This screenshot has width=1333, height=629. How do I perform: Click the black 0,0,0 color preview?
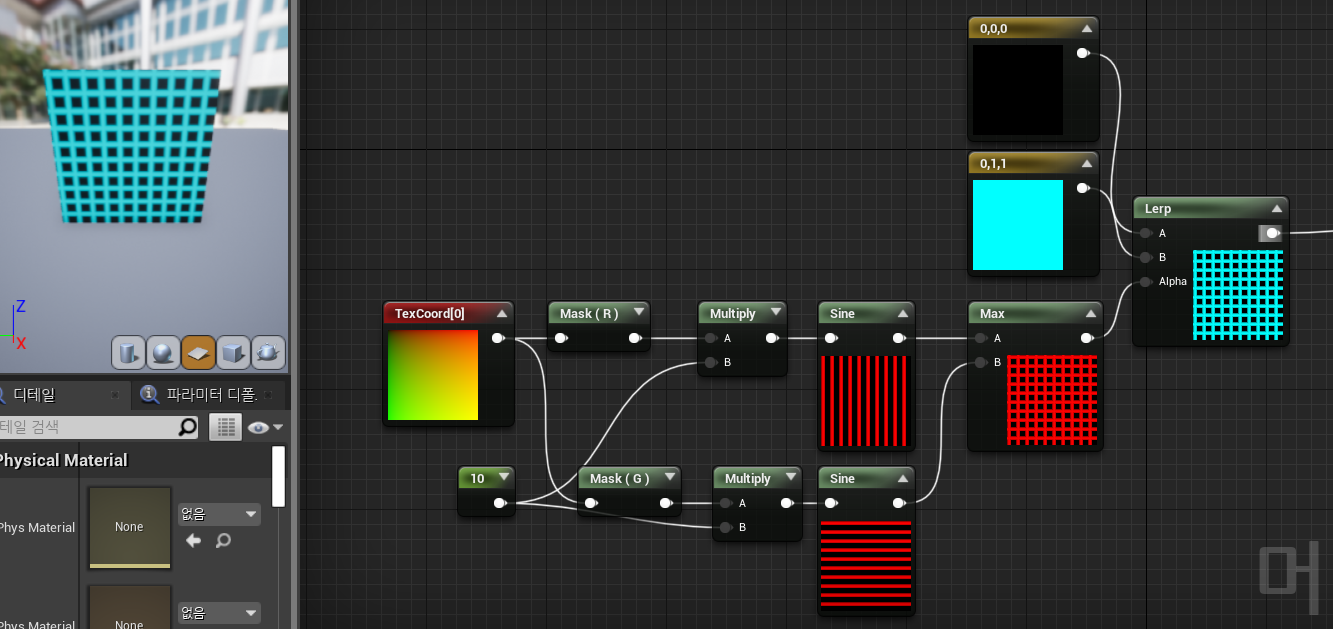click(x=1018, y=90)
